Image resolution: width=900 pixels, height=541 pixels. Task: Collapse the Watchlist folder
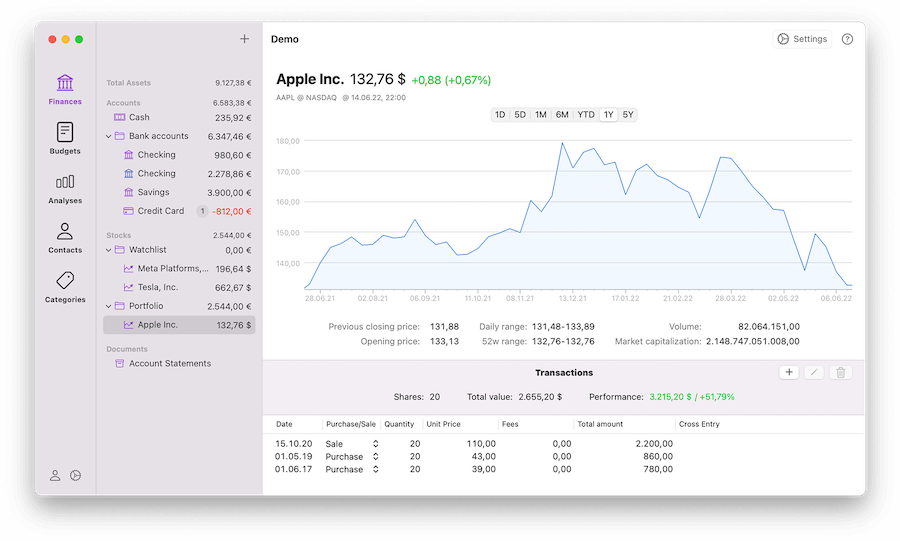108,250
